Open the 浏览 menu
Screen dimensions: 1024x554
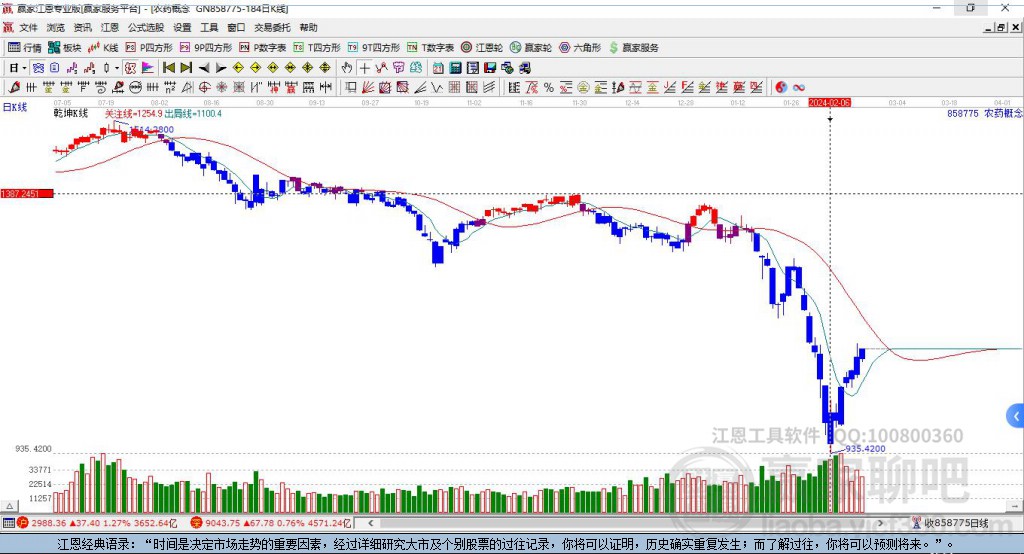(56, 27)
